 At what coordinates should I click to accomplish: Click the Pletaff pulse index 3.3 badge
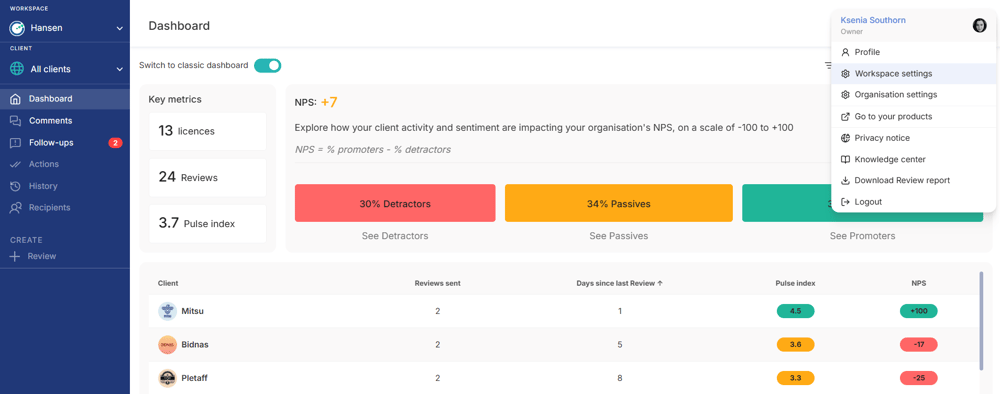point(795,378)
